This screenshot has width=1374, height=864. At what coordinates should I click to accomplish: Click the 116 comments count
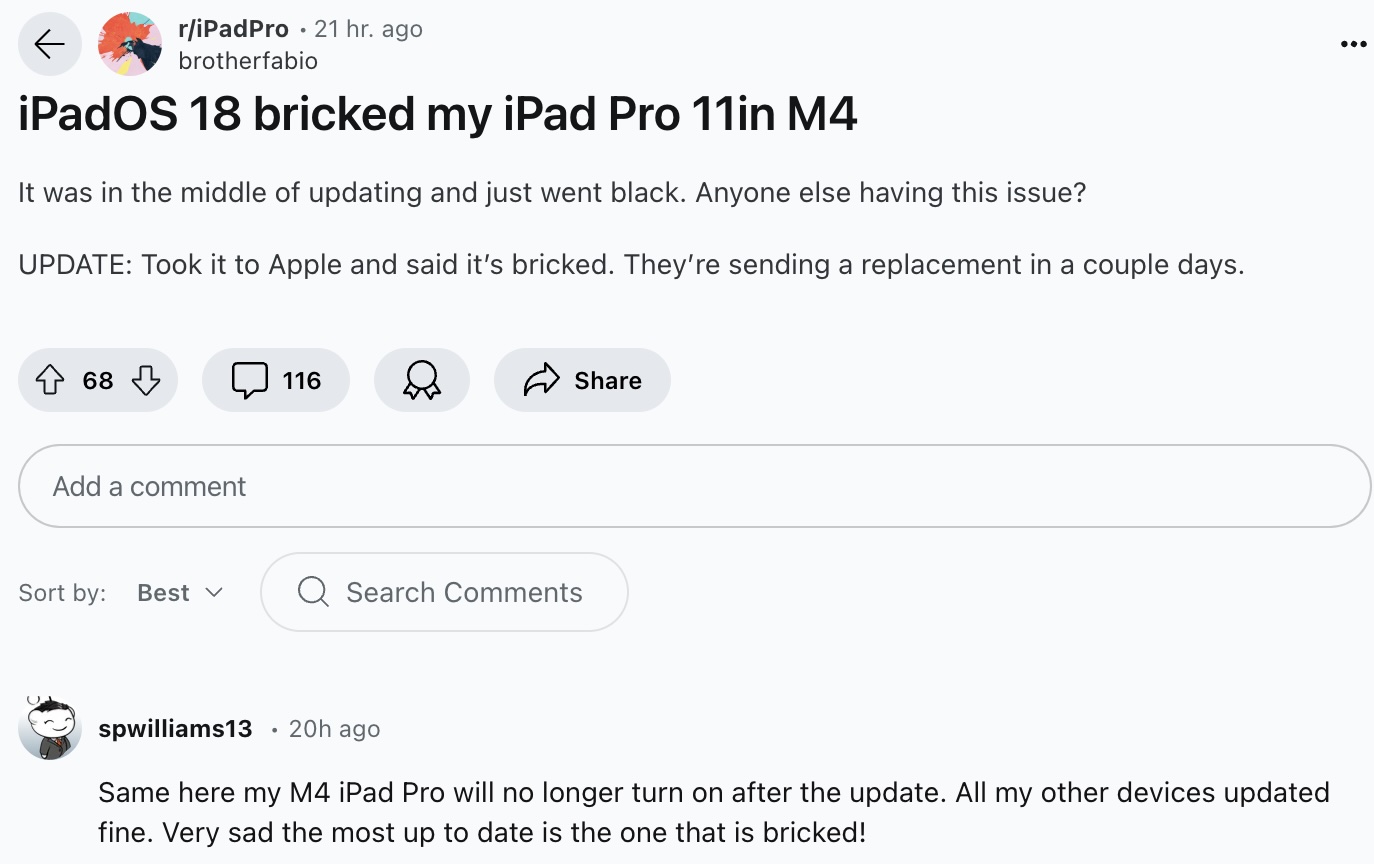(x=301, y=380)
